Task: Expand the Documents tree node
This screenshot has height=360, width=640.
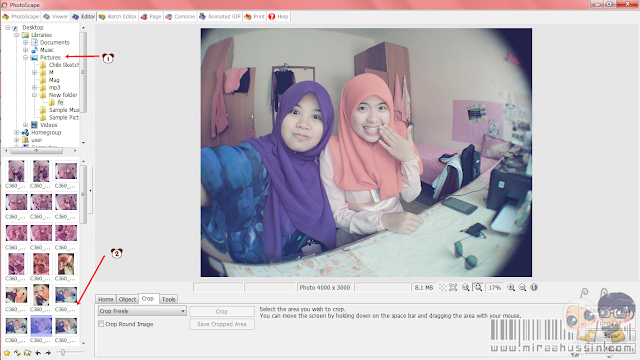Action: tap(25, 42)
